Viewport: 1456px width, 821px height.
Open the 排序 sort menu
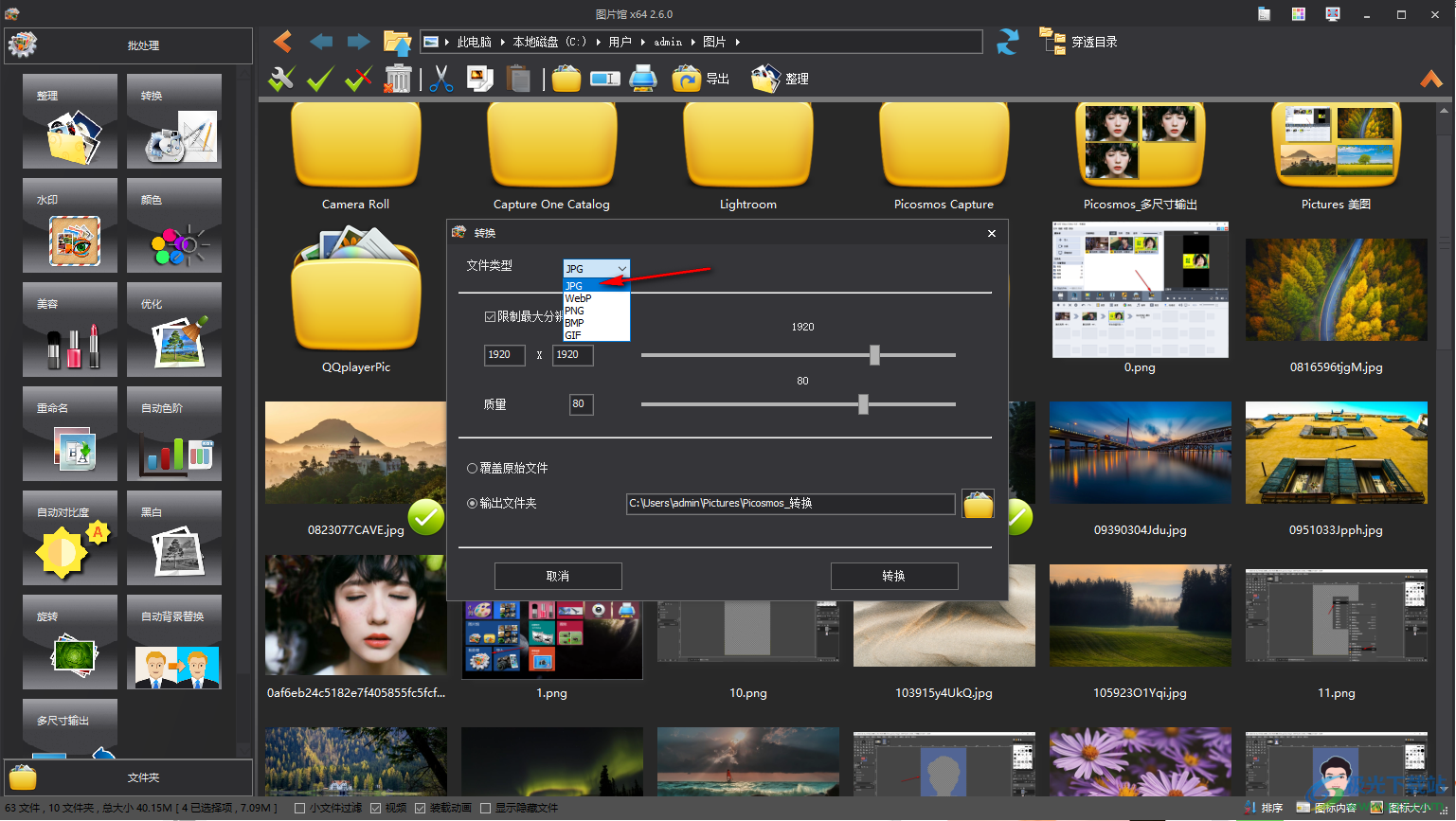(x=1261, y=808)
